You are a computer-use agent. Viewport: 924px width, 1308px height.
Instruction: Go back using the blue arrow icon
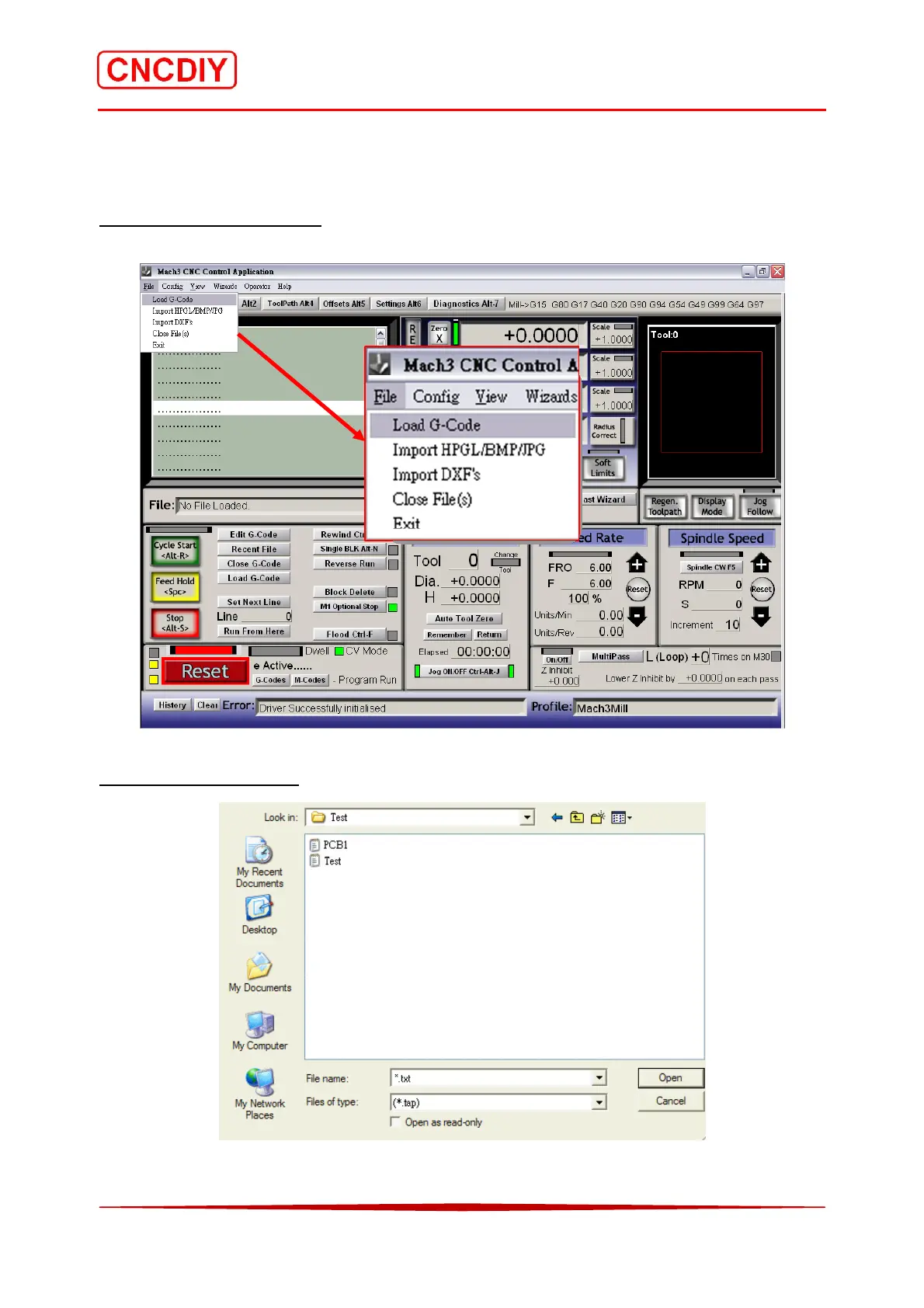point(557,818)
